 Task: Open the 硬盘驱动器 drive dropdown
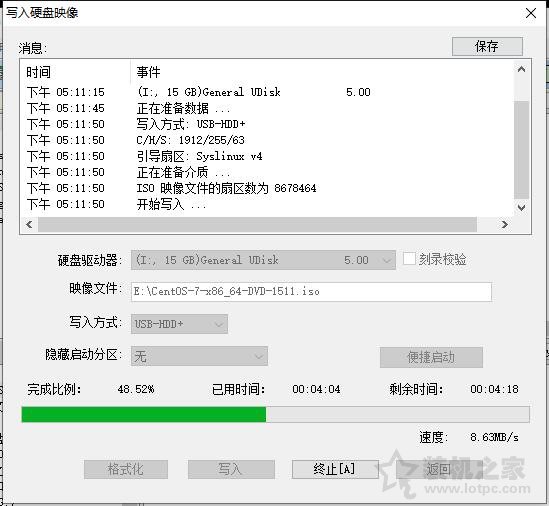(263, 260)
